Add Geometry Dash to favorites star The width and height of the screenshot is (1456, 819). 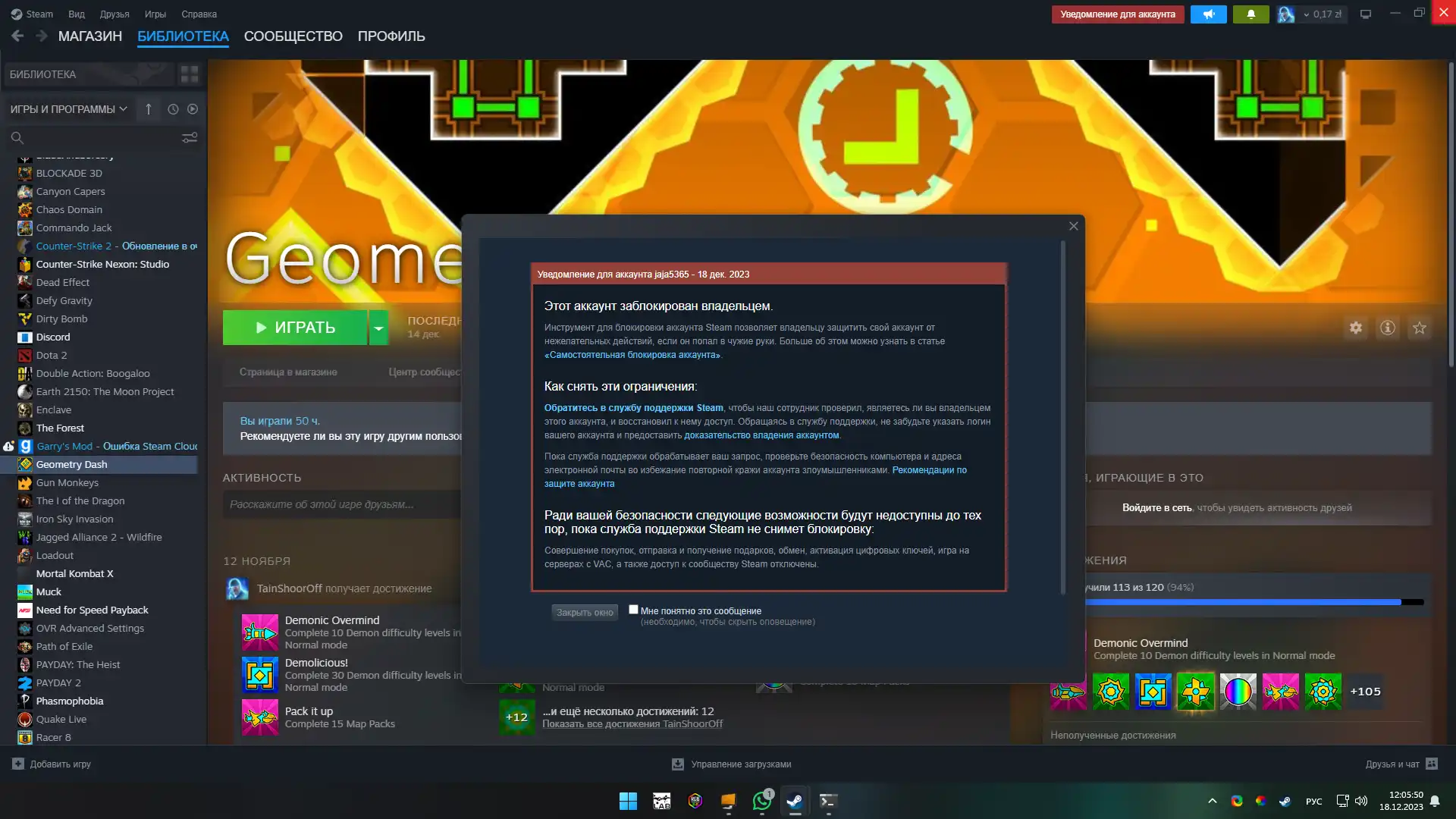1420,328
